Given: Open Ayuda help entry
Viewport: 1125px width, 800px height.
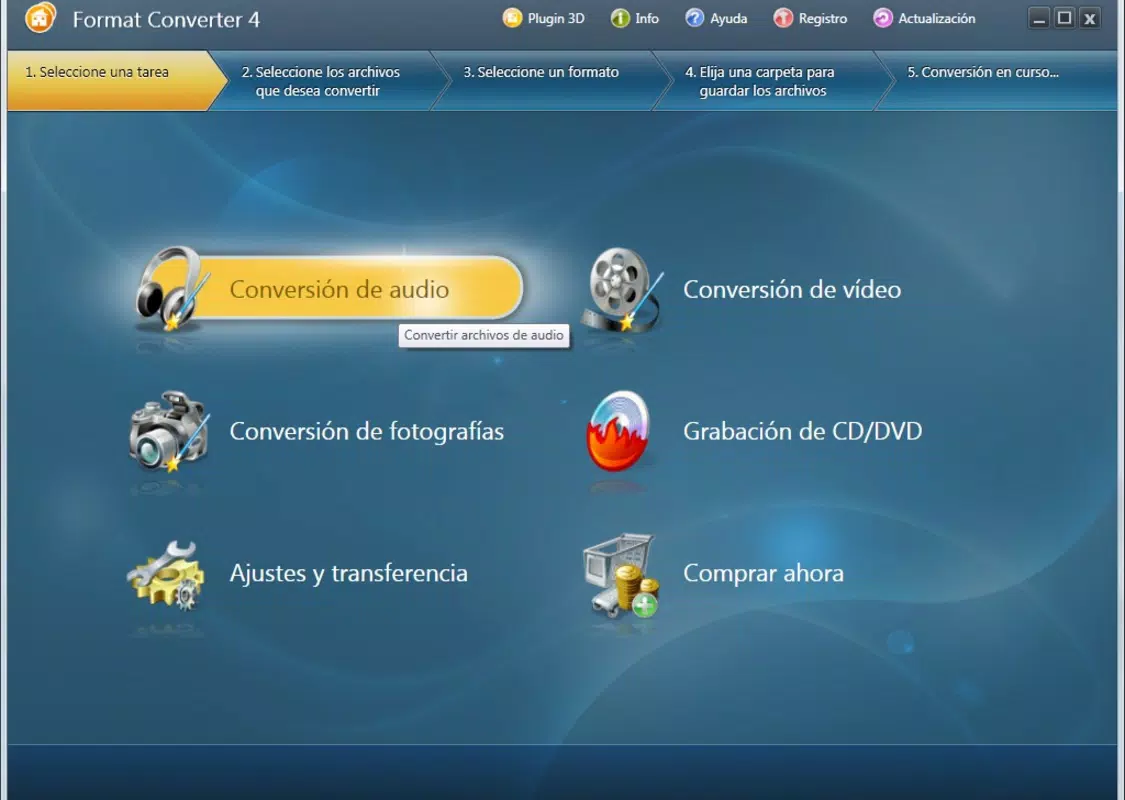Looking at the screenshot, I should click(x=716, y=19).
